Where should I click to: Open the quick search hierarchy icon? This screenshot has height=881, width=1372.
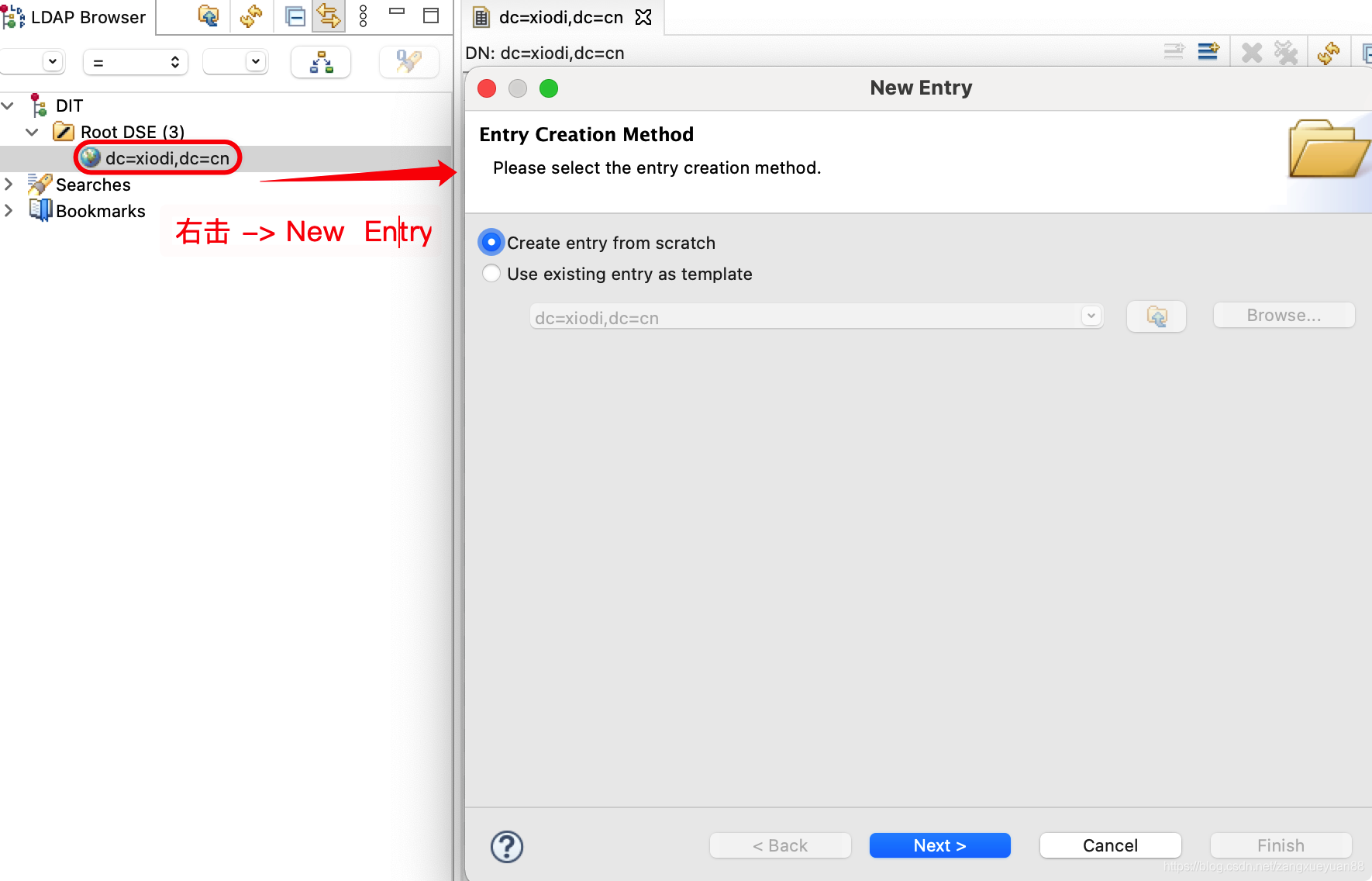(320, 62)
